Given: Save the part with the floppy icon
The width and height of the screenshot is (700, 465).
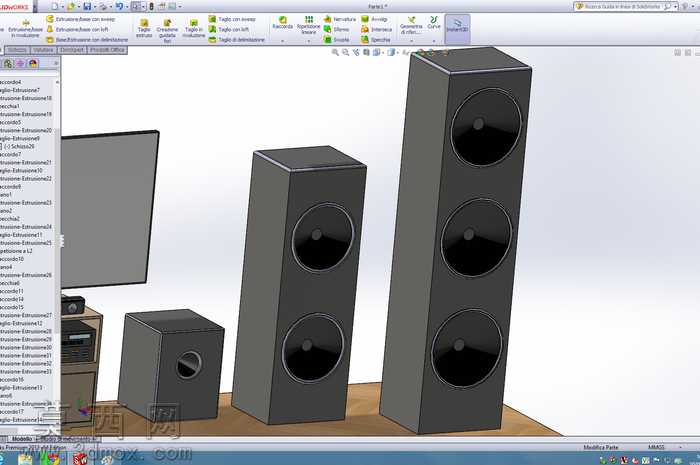Looking at the screenshot, I should 88,6.
